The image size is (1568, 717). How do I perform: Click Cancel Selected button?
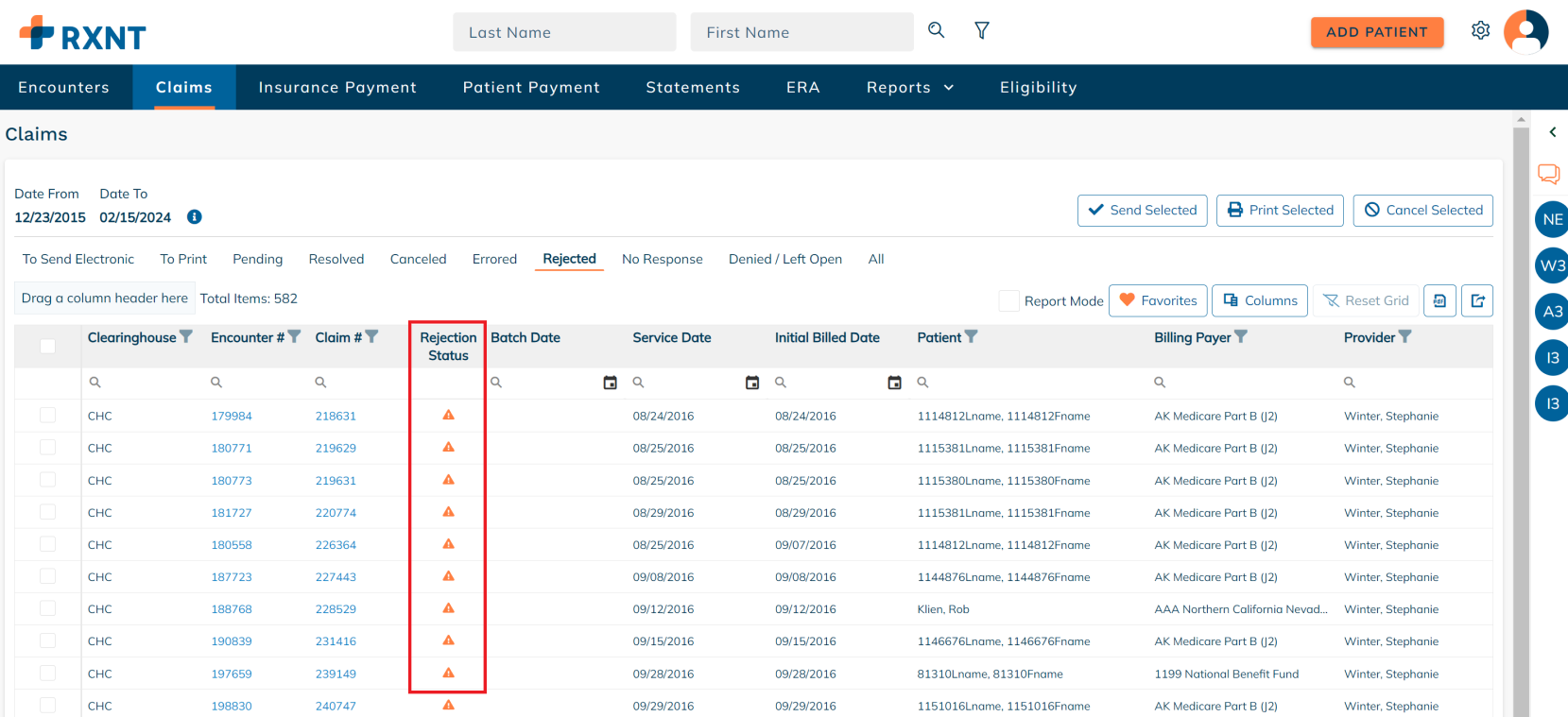(x=1423, y=210)
